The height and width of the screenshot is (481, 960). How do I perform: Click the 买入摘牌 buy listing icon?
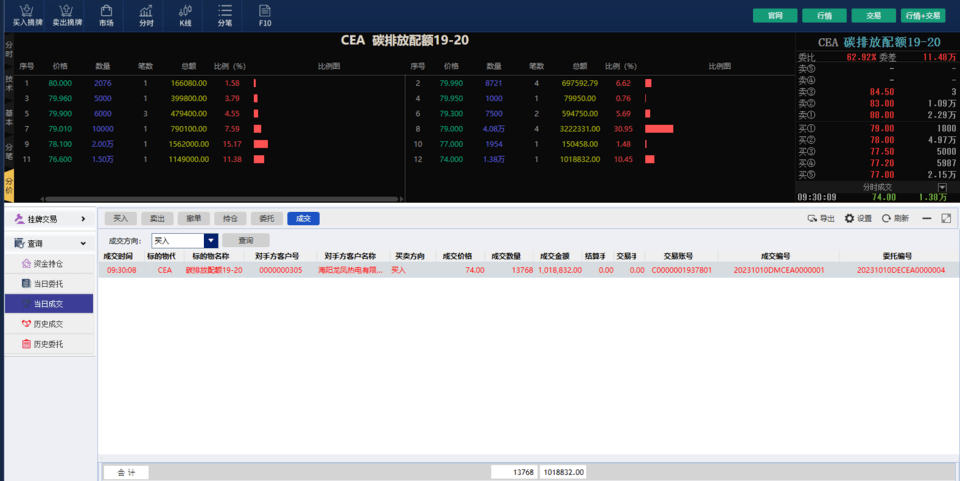click(27, 15)
